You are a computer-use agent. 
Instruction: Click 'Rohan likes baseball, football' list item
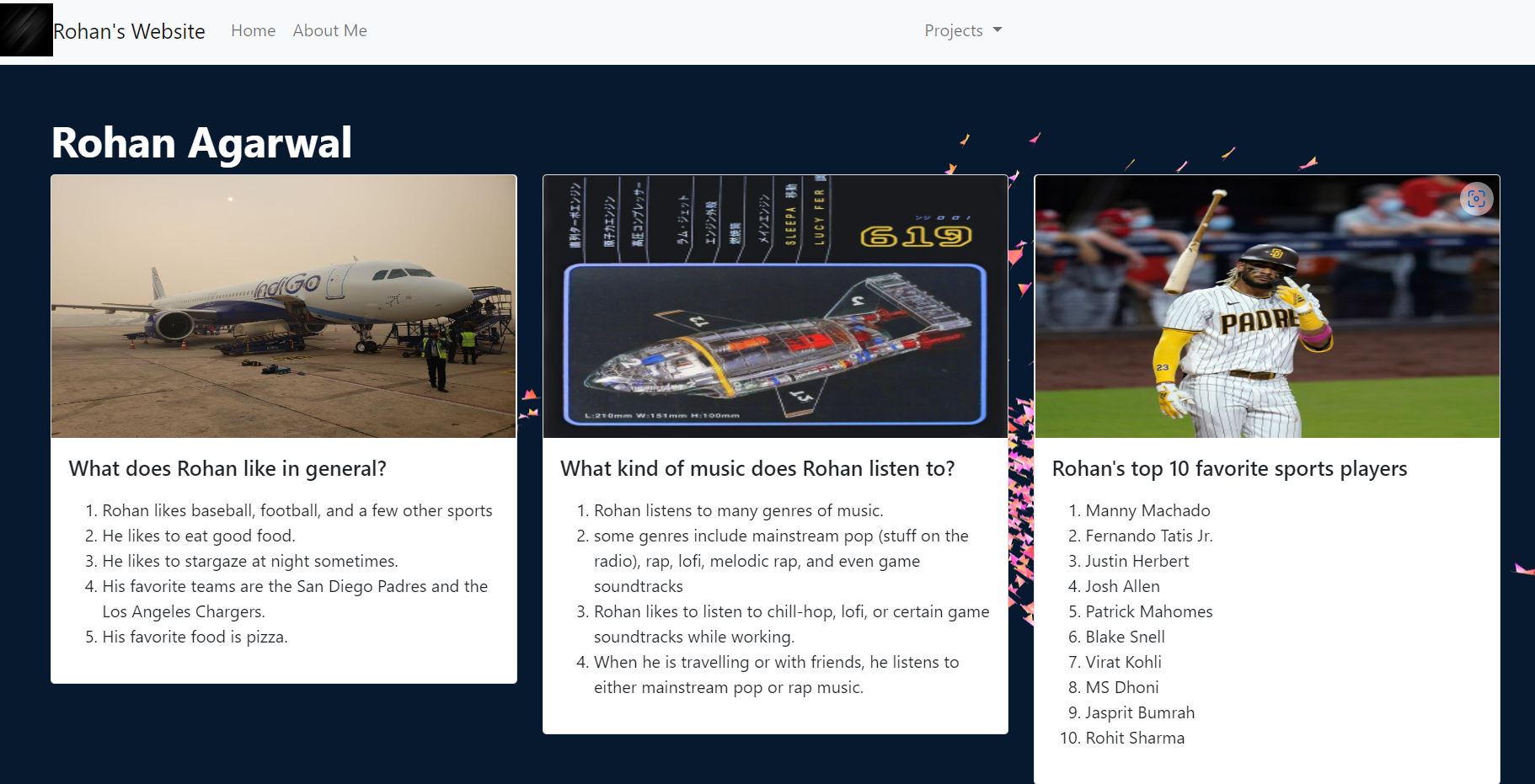[x=297, y=510]
